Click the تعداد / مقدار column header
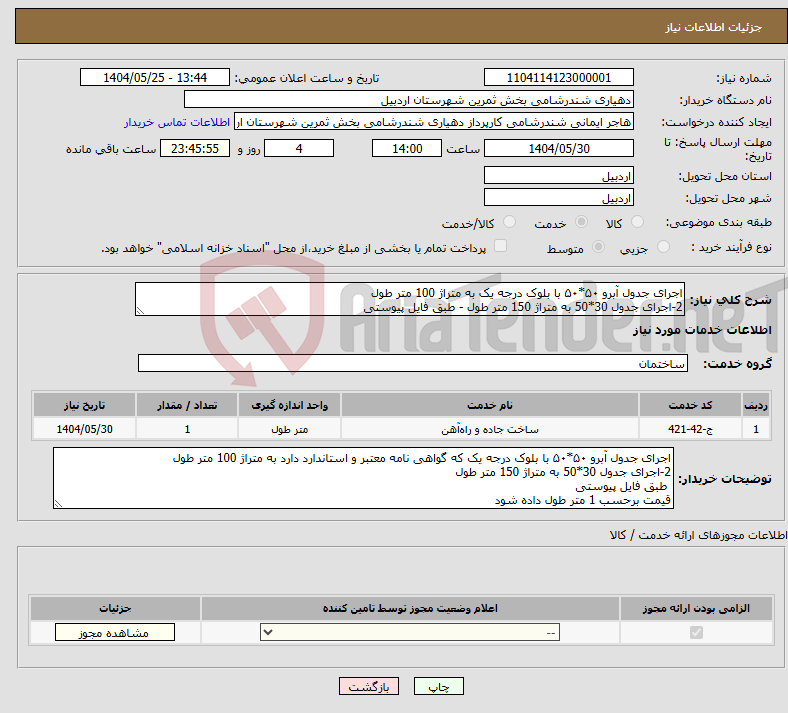The image size is (788, 713). coord(187,405)
